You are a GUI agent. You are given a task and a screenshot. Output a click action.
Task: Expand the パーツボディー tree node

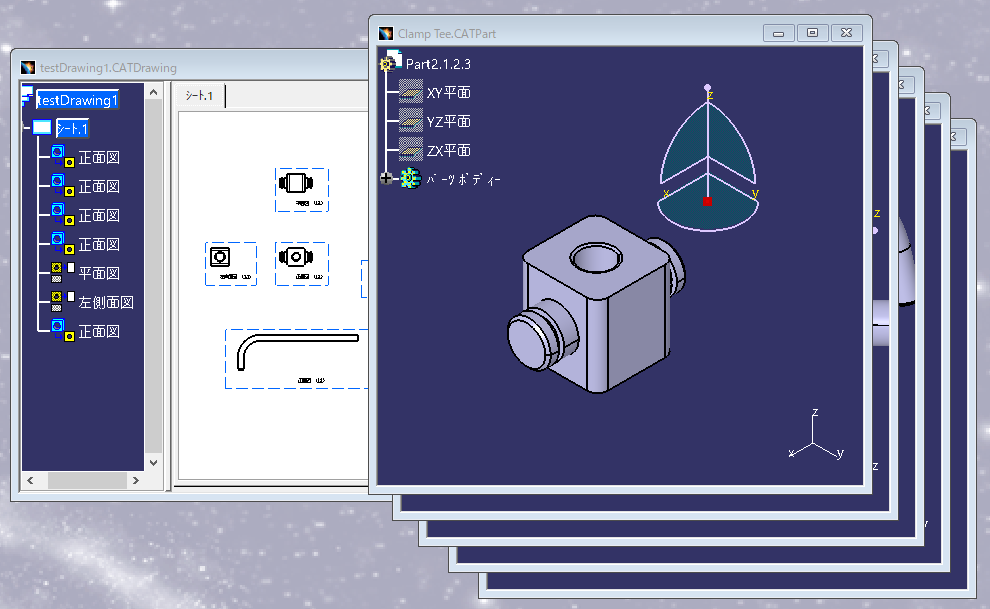click(x=386, y=178)
